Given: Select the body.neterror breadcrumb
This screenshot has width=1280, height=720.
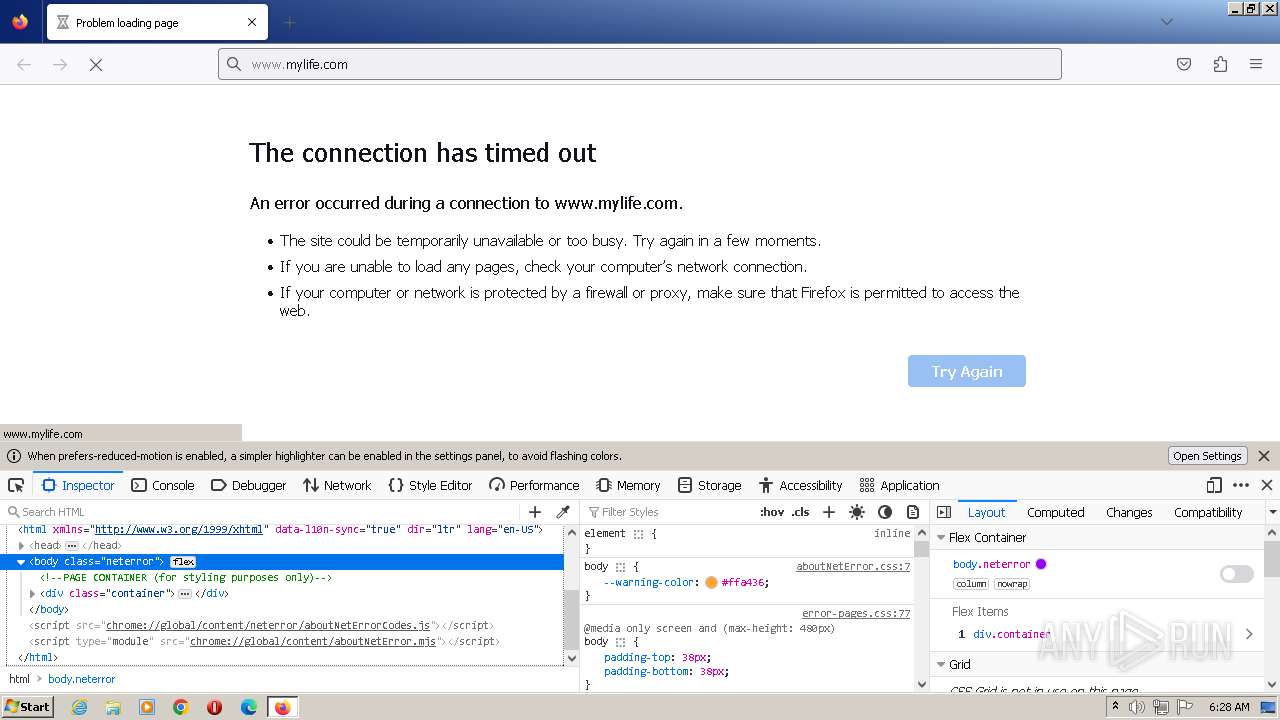Looking at the screenshot, I should [x=82, y=679].
